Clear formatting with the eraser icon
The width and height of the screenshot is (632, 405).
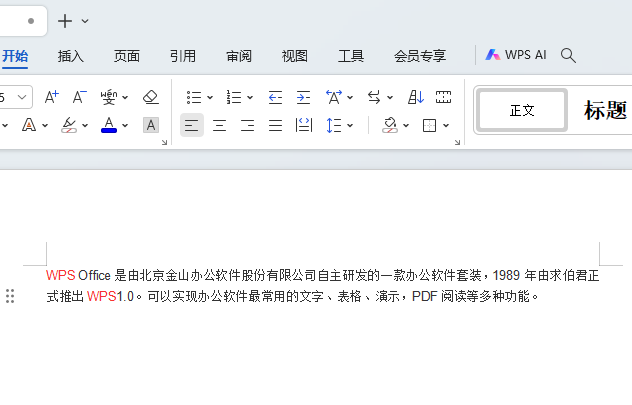click(151, 97)
